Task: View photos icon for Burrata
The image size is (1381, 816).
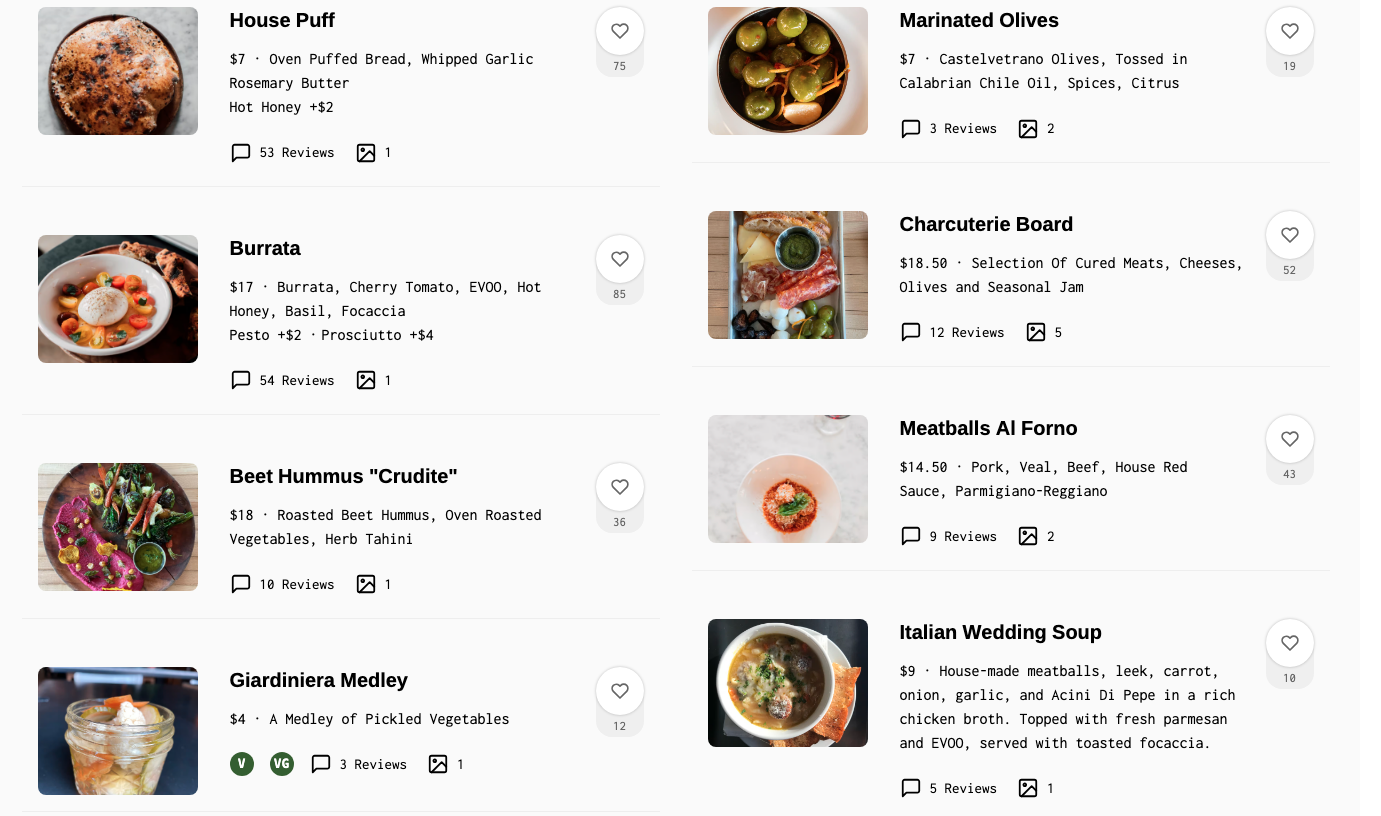Action: 366,381
